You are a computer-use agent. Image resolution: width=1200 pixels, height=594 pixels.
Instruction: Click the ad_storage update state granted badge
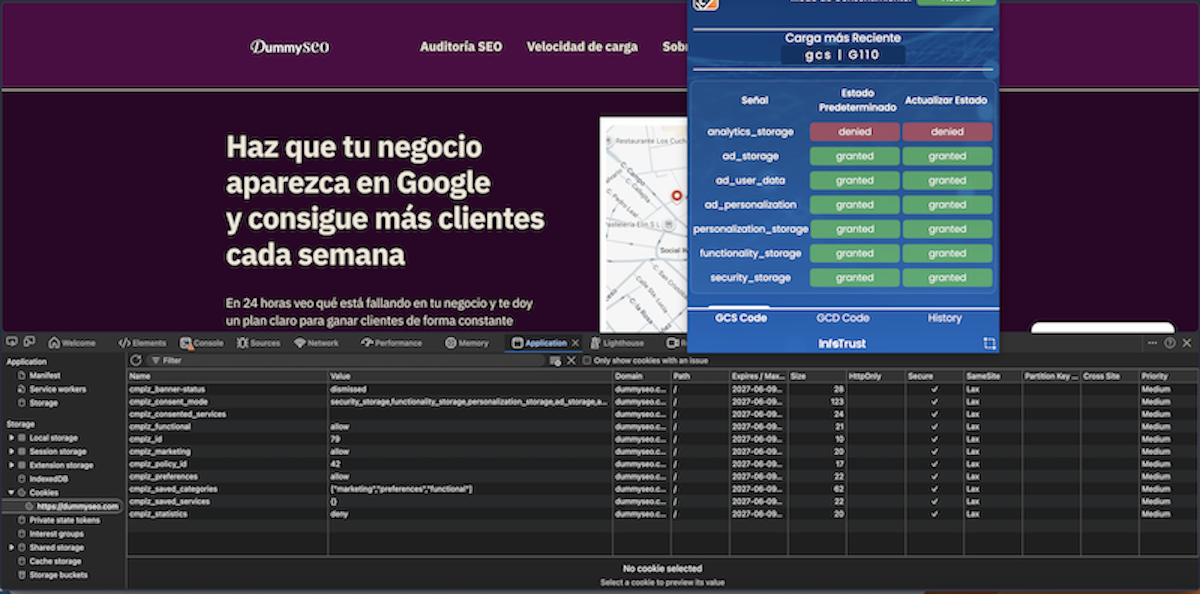point(947,156)
